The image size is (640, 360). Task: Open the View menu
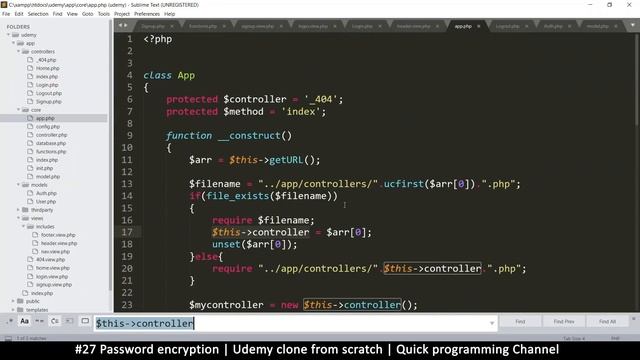pos(72,14)
